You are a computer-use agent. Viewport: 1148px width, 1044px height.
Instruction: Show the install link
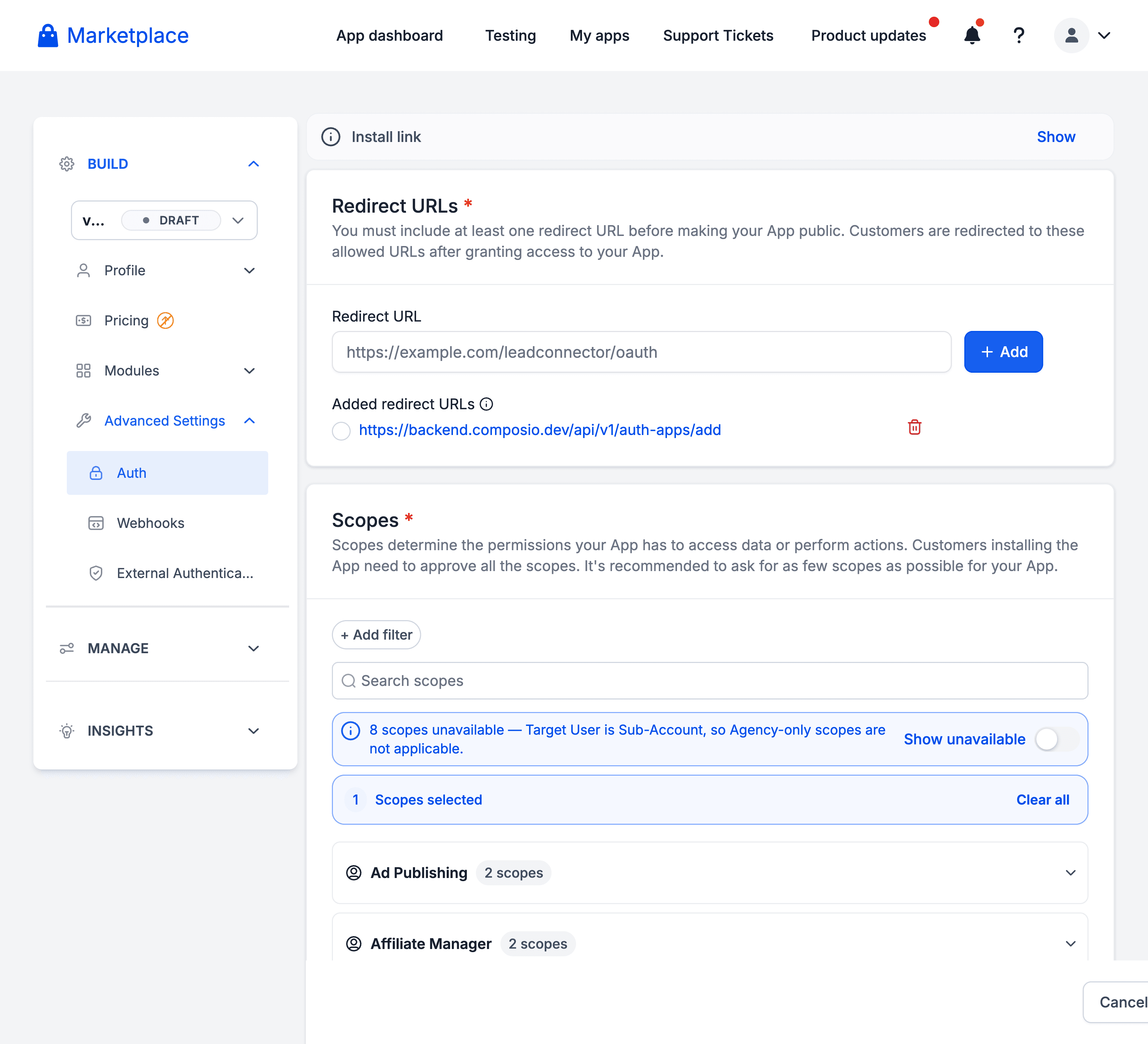1056,137
